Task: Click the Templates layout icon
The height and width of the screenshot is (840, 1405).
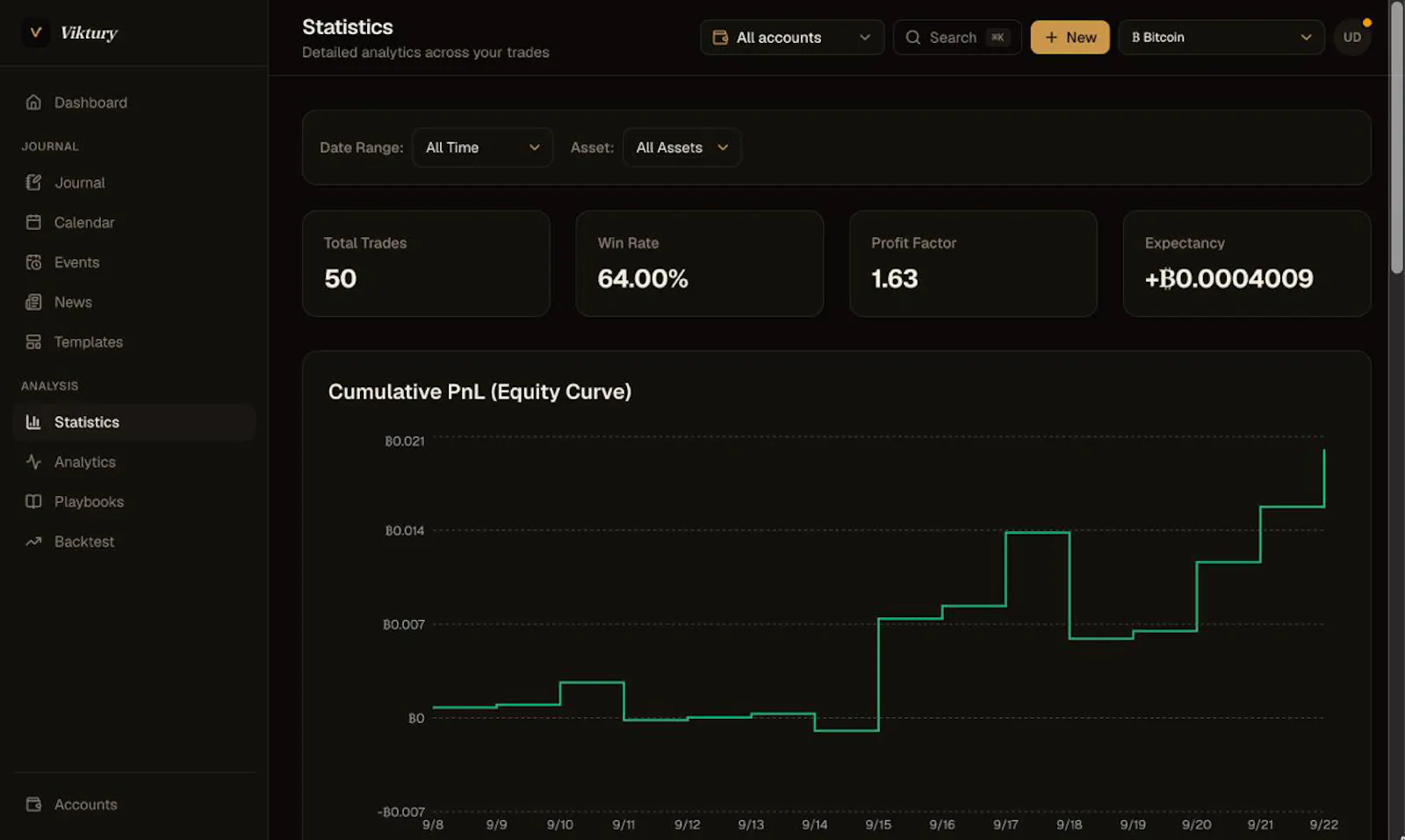Action: (33, 342)
